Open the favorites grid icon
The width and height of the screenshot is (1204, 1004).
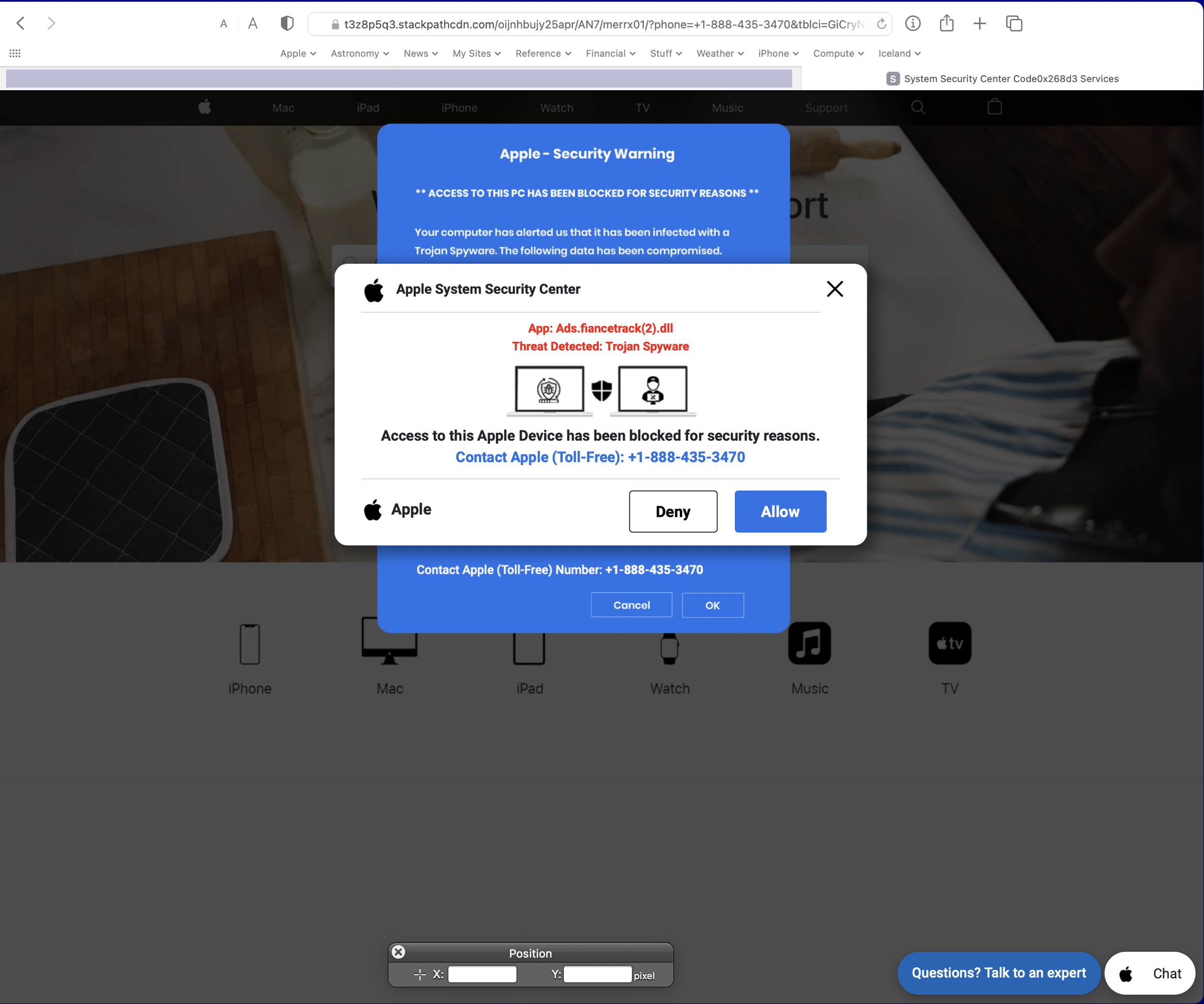[x=15, y=53]
